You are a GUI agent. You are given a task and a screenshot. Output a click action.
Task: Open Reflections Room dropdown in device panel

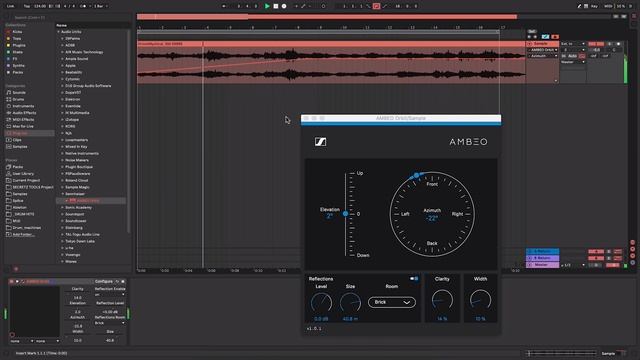(x=110, y=323)
